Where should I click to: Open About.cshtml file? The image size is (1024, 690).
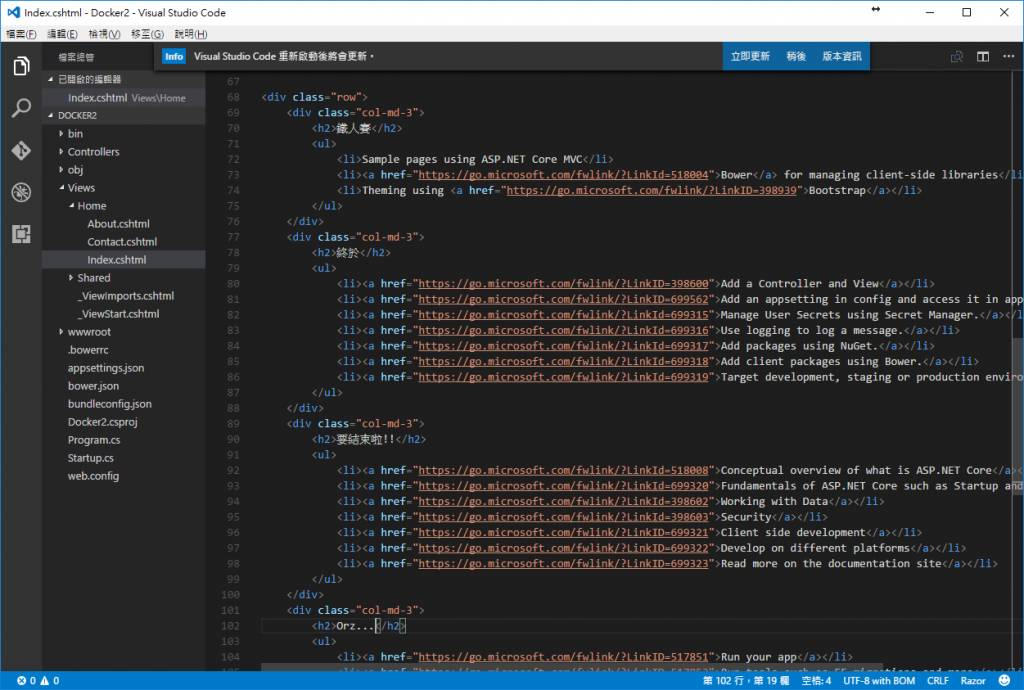click(x=118, y=224)
